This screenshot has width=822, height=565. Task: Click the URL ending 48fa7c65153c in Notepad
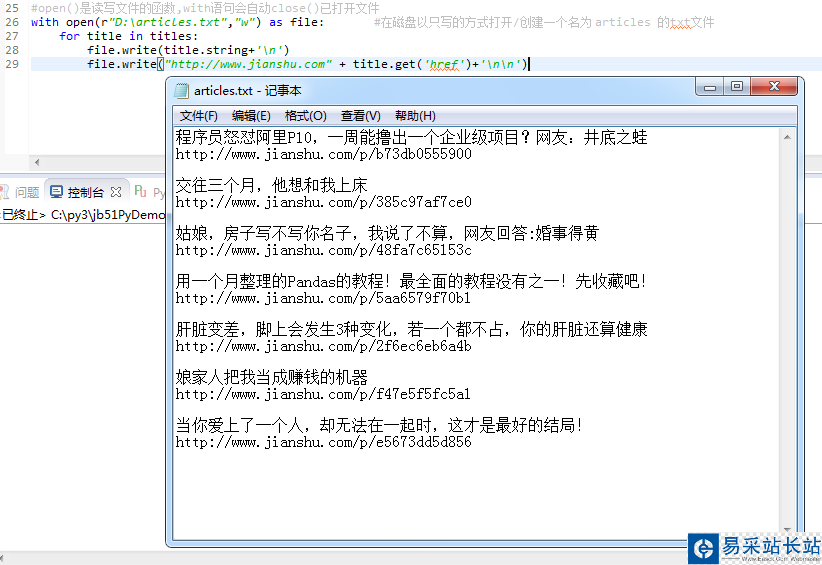point(323,250)
